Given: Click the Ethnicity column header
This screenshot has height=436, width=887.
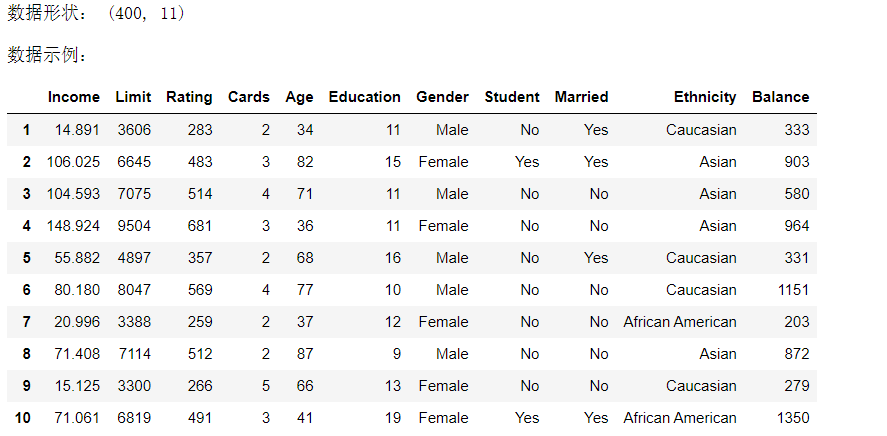Looking at the screenshot, I should (x=705, y=97).
